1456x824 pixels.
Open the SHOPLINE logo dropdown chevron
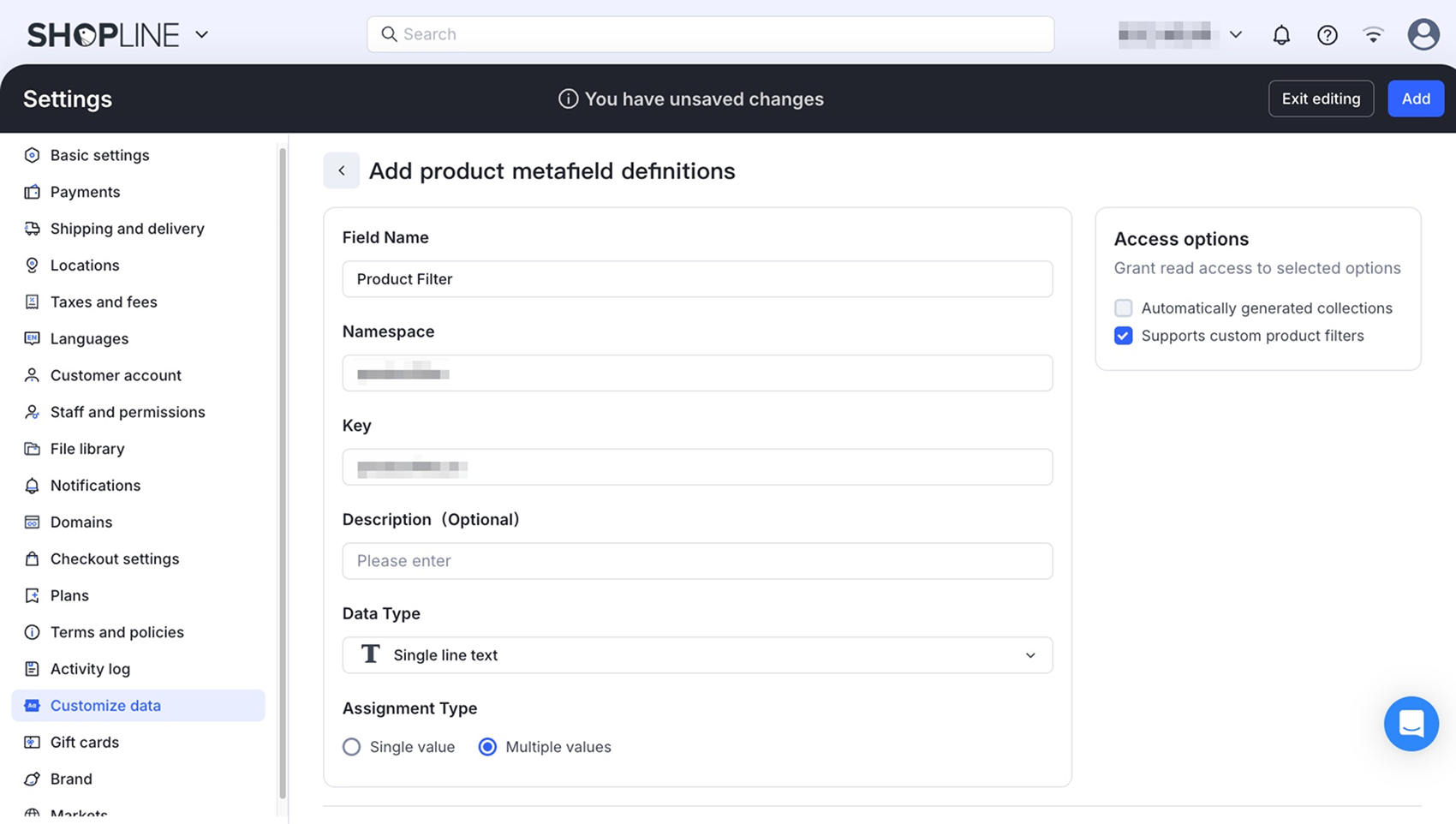pos(202,35)
